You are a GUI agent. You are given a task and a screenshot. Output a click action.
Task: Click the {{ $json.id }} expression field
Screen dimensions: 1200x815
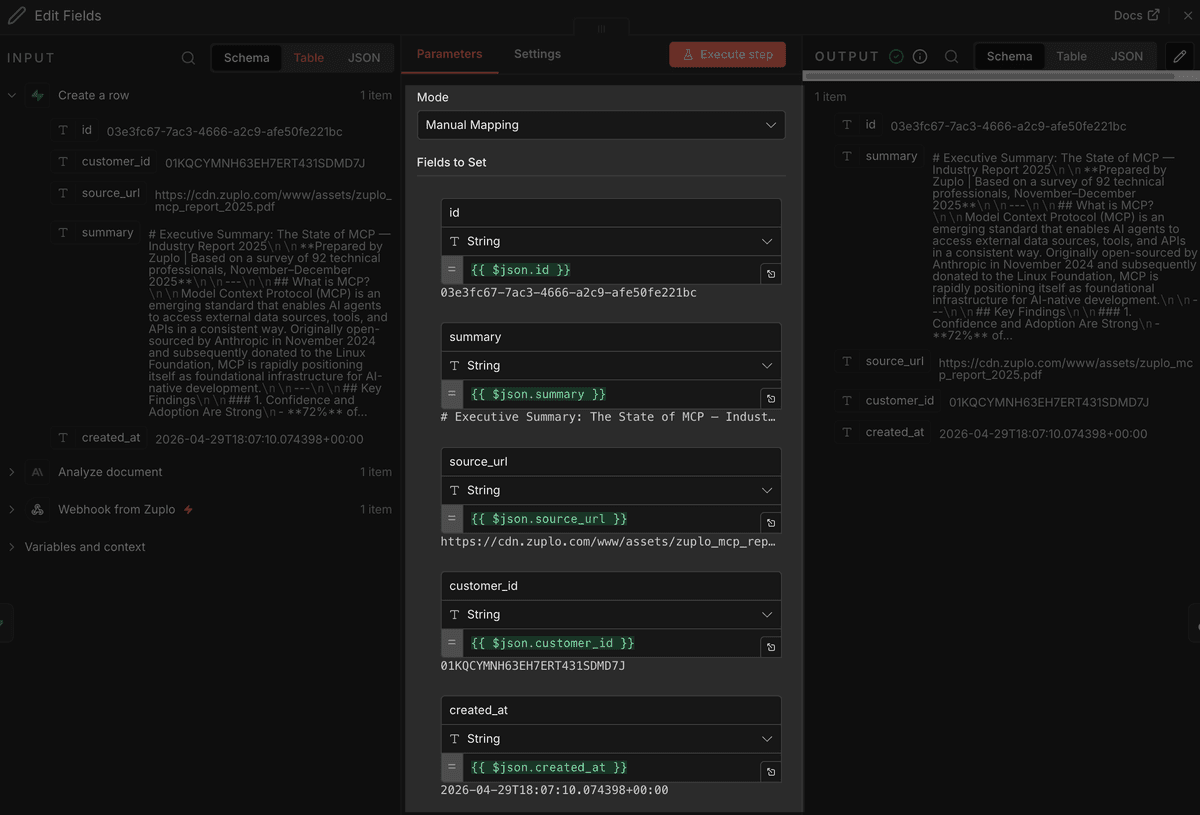(x=610, y=270)
